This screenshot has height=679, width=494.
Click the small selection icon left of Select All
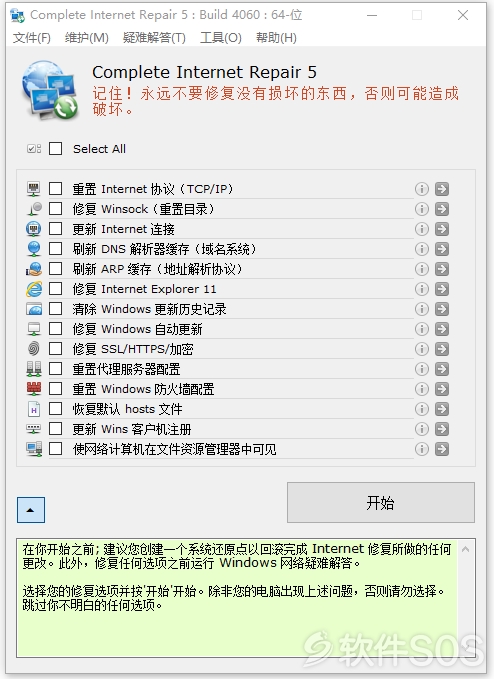click(34, 149)
